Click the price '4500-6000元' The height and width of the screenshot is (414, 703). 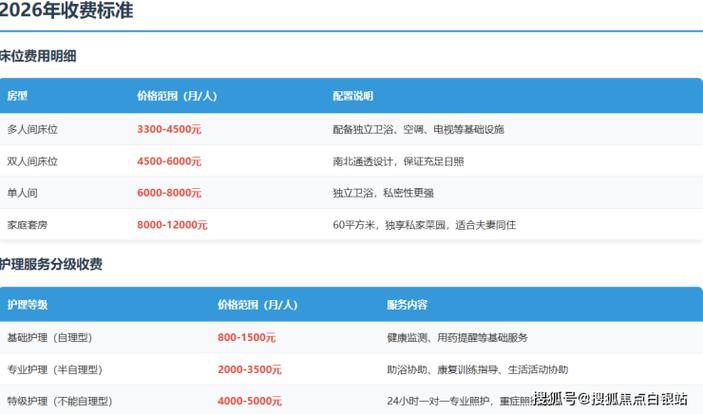coord(169,161)
